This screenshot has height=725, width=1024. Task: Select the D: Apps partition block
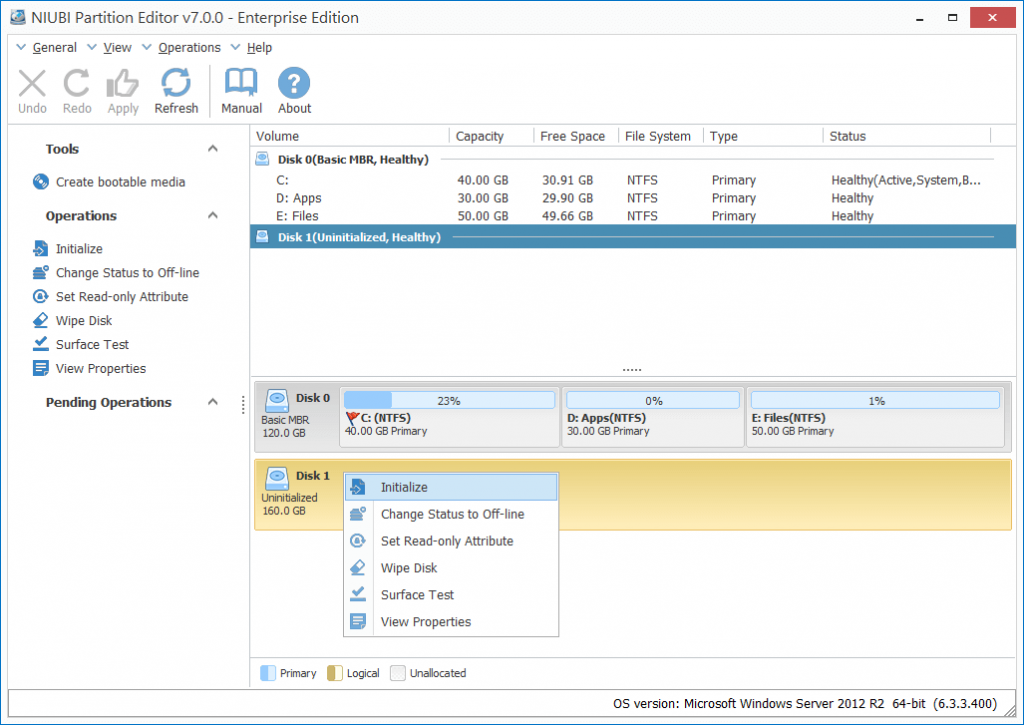(x=652, y=410)
